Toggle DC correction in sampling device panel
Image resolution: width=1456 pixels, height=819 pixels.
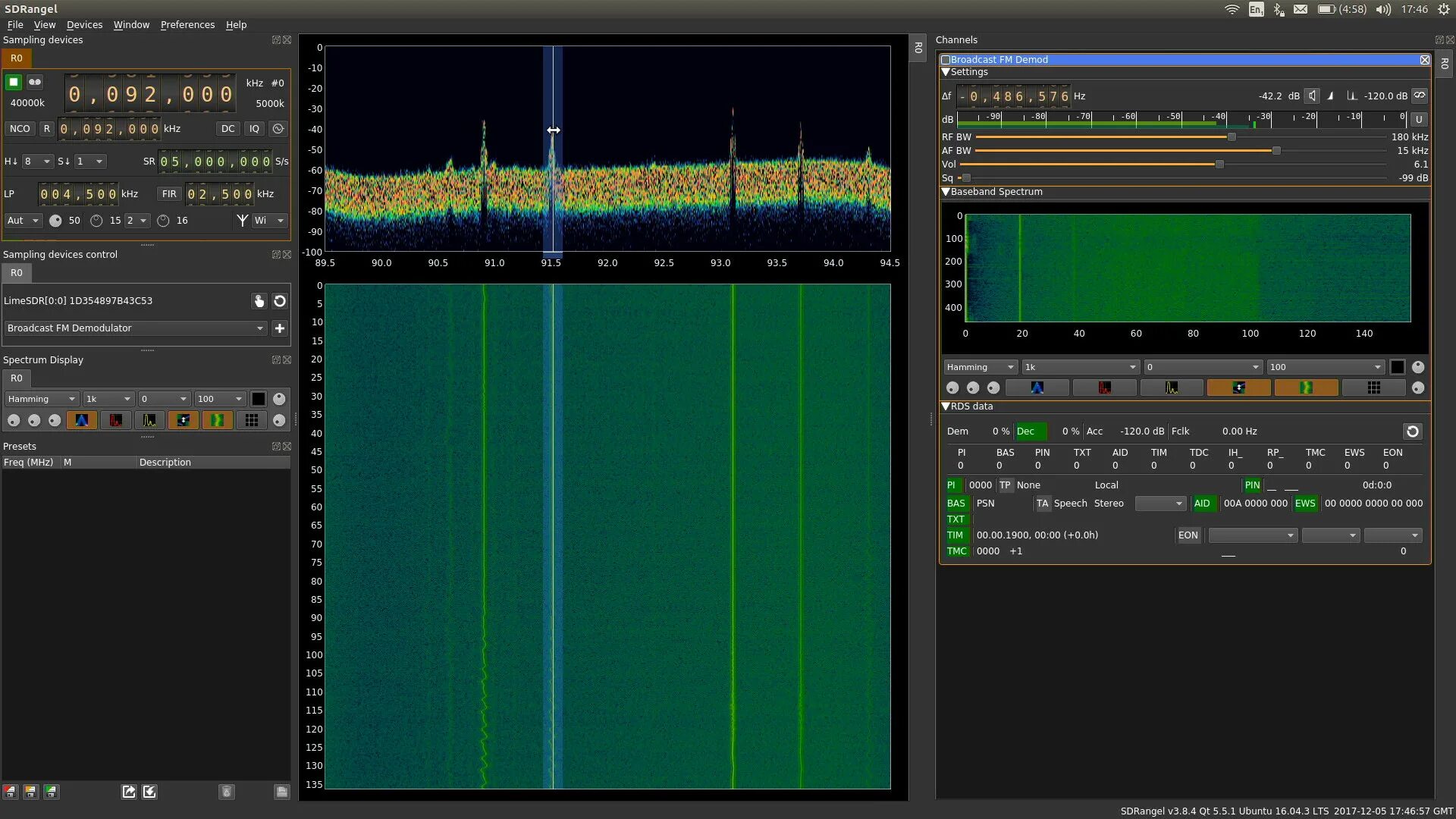click(x=228, y=129)
